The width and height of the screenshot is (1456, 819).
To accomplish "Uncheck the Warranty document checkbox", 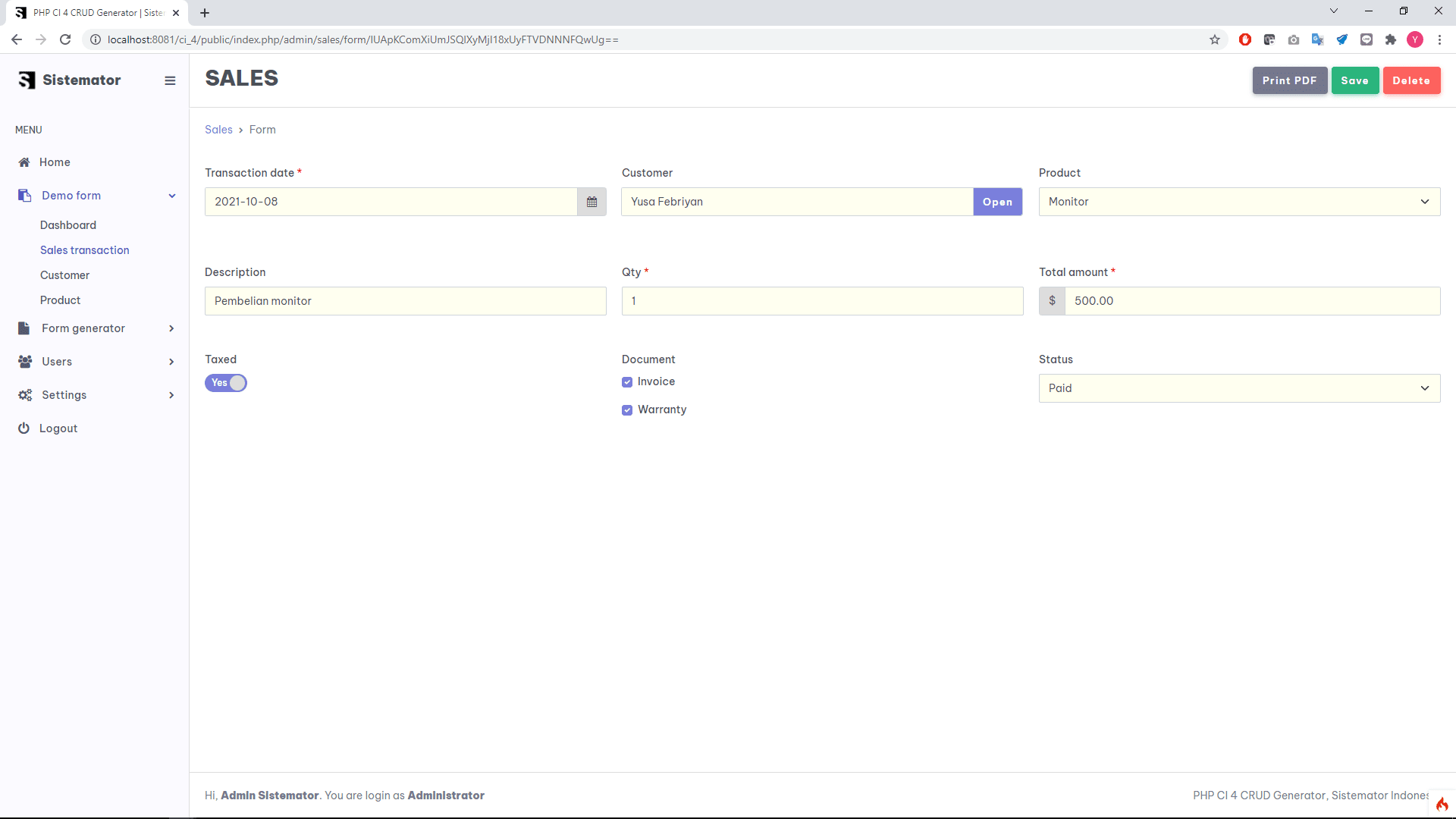I will pyautogui.click(x=627, y=410).
